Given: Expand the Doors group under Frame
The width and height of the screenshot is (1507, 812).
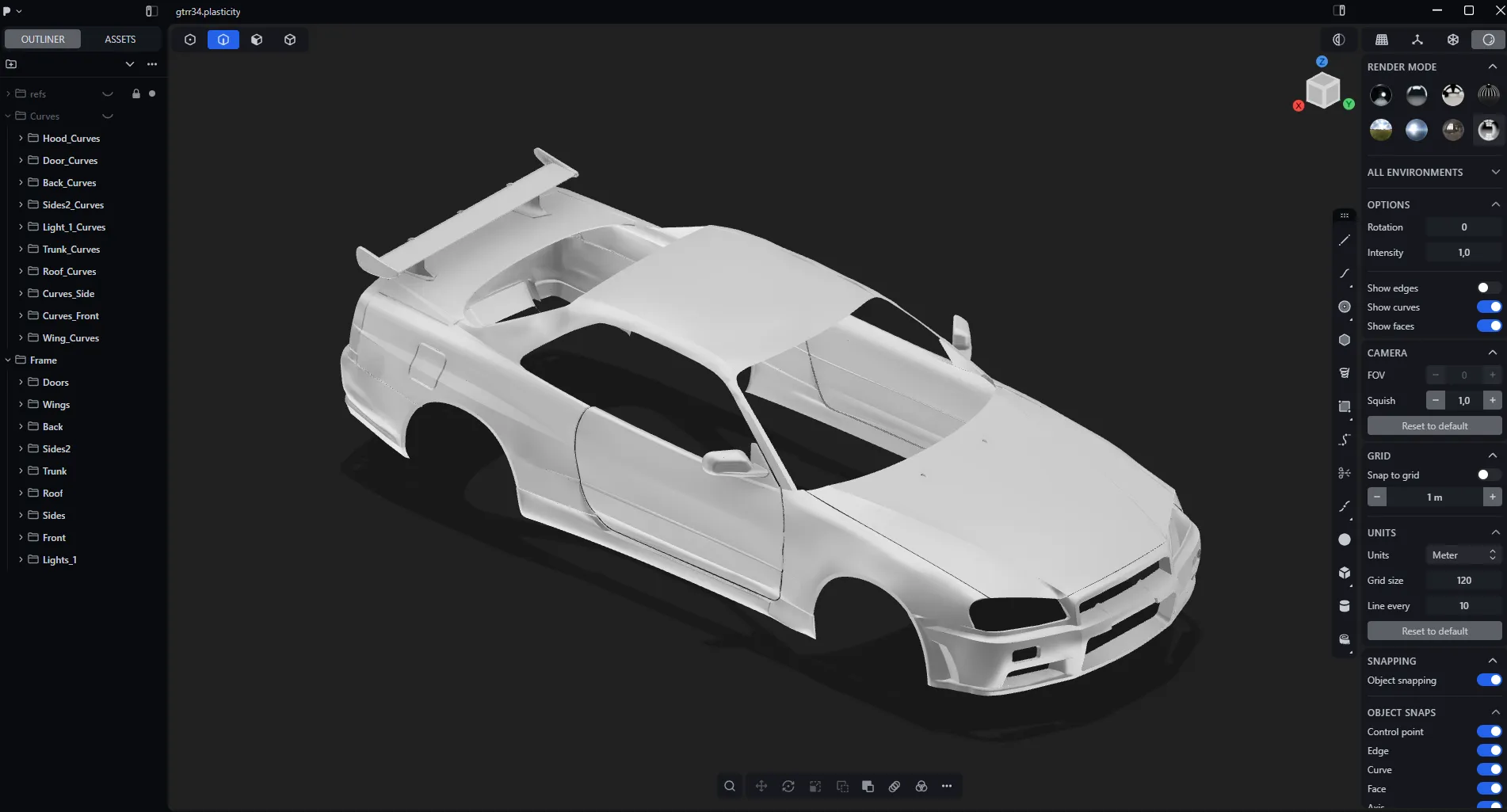Looking at the screenshot, I should (x=21, y=382).
